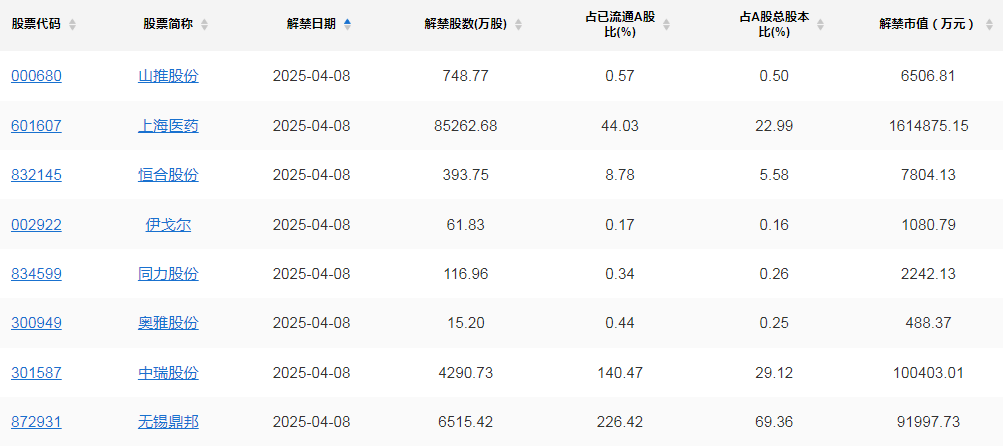Select total share ratio 5.58 cell

(x=774, y=175)
